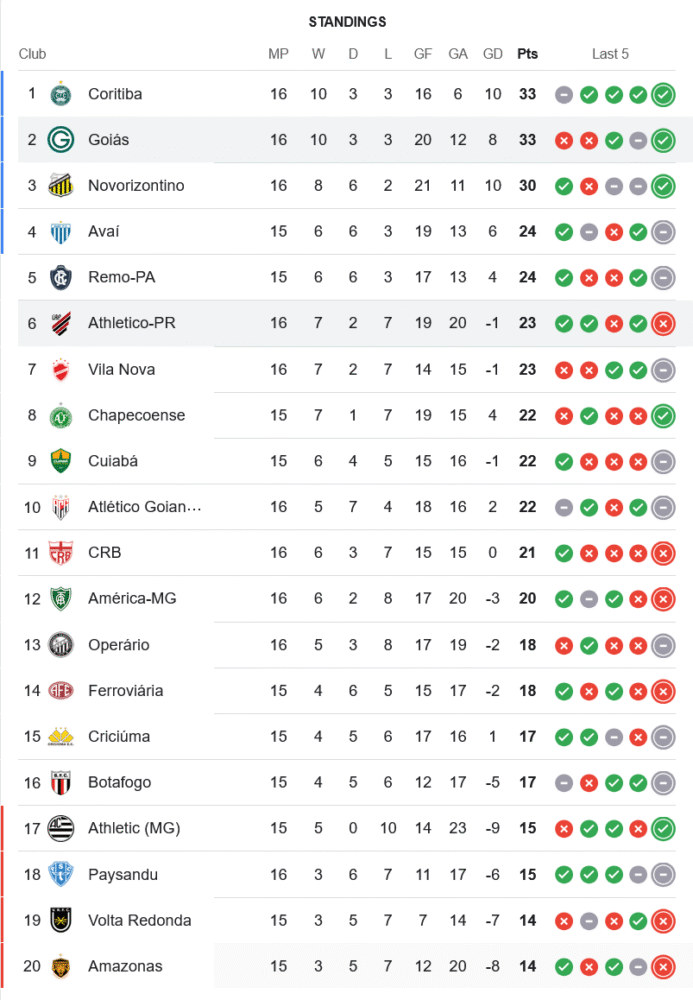The width and height of the screenshot is (693, 1000).
Task: Click Avaí's latest draw result icon
Action: click(662, 232)
